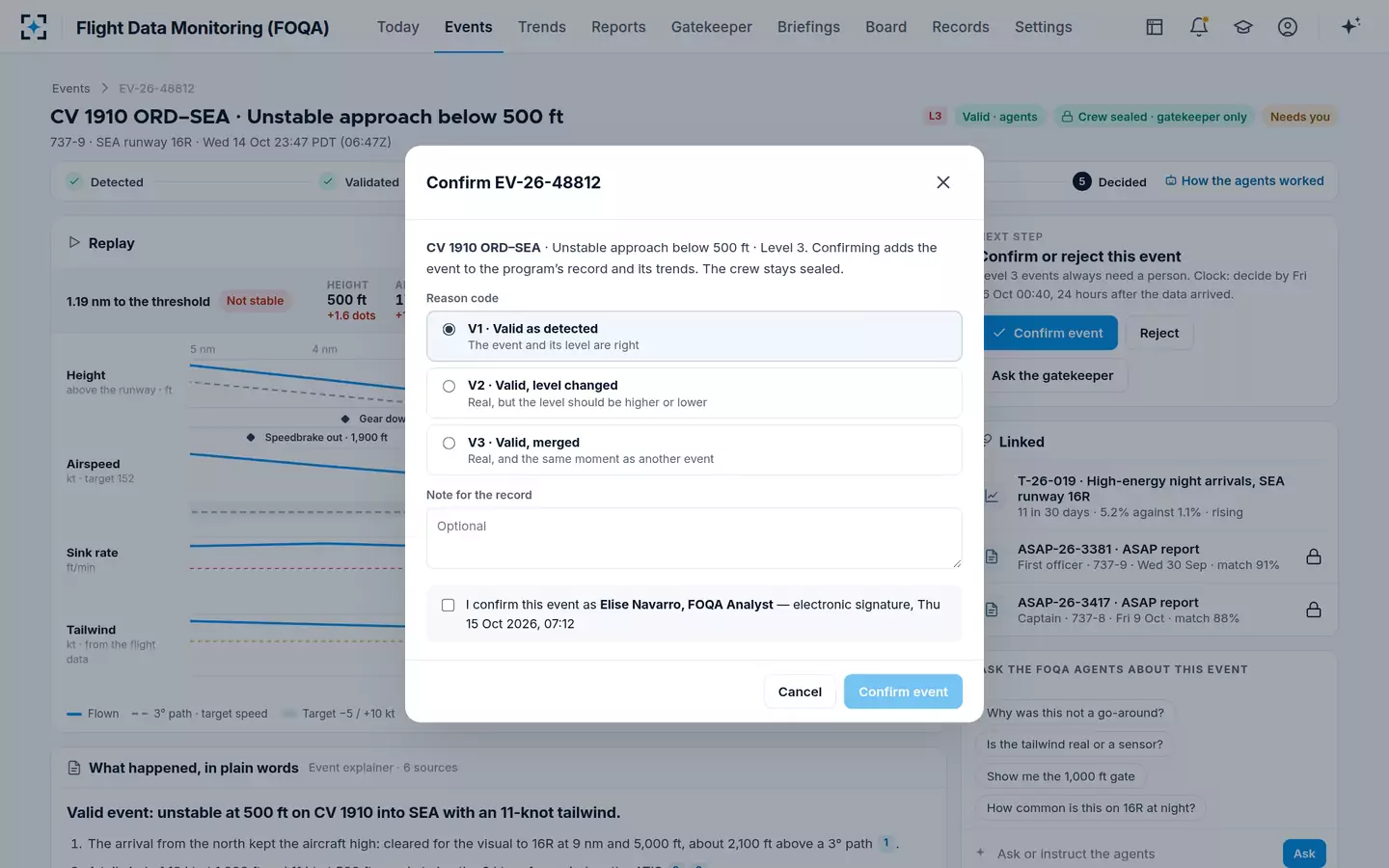The image size is (1389, 868).
Task: Click 'Show me the 1,000 ft gate' suggestion
Action: coord(1060,776)
